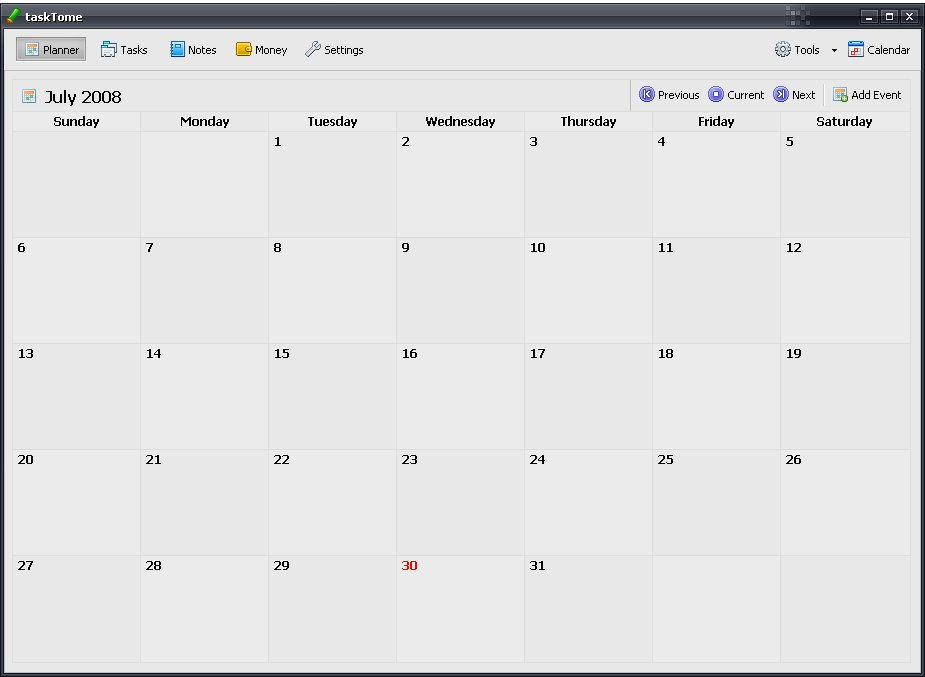The image size is (925, 677).
Task: Select the red-highlighted day 30 cell
Action: (x=460, y=609)
